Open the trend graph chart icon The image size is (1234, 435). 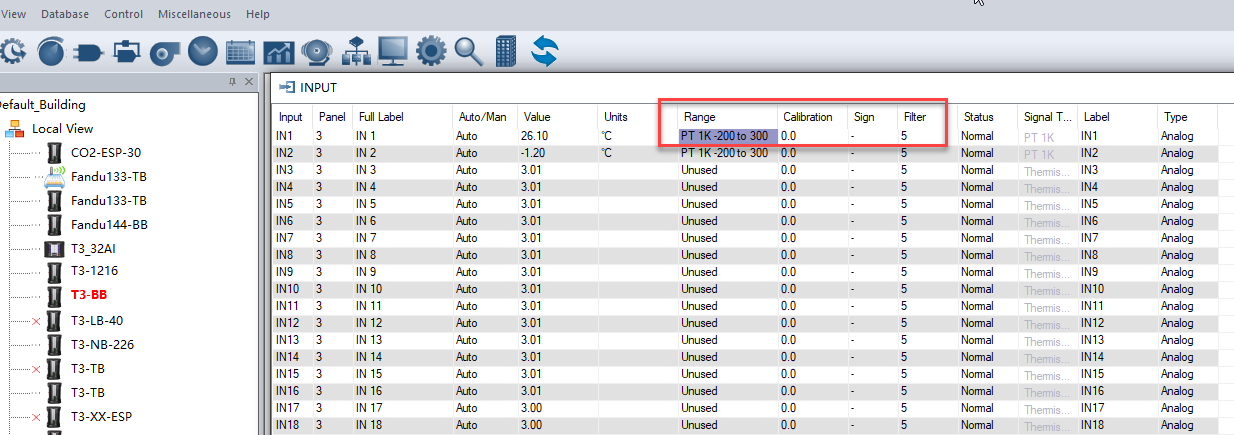pos(279,51)
